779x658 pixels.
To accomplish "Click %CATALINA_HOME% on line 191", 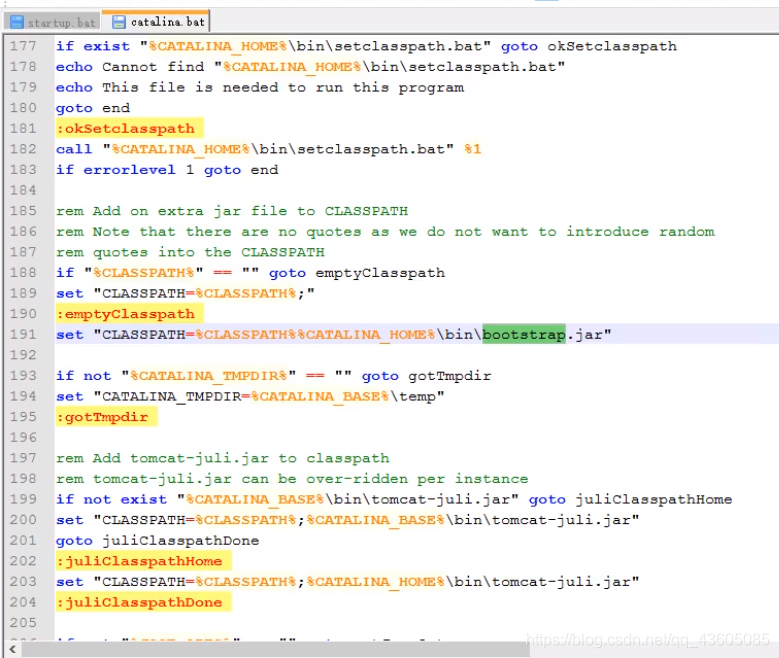I will click(x=367, y=334).
